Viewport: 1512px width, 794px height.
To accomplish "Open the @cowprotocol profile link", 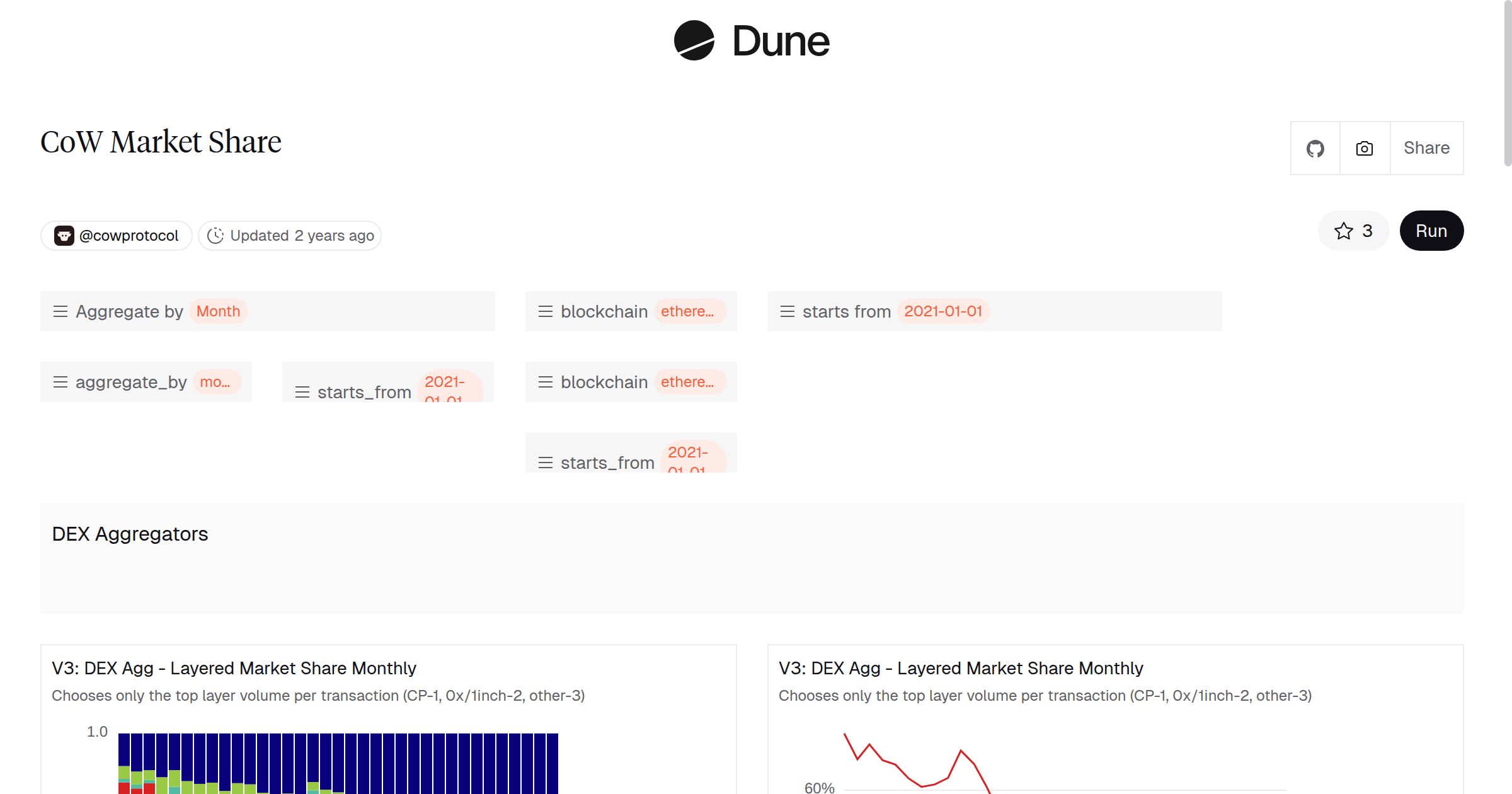I will tap(129, 236).
